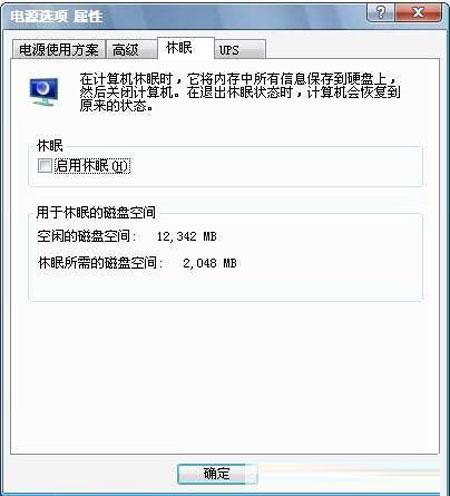Viewport: 450px width, 496px height.
Task: Click the 休眠所需的磁盘空间 label
Action: pyautogui.click(x=100, y=263)
